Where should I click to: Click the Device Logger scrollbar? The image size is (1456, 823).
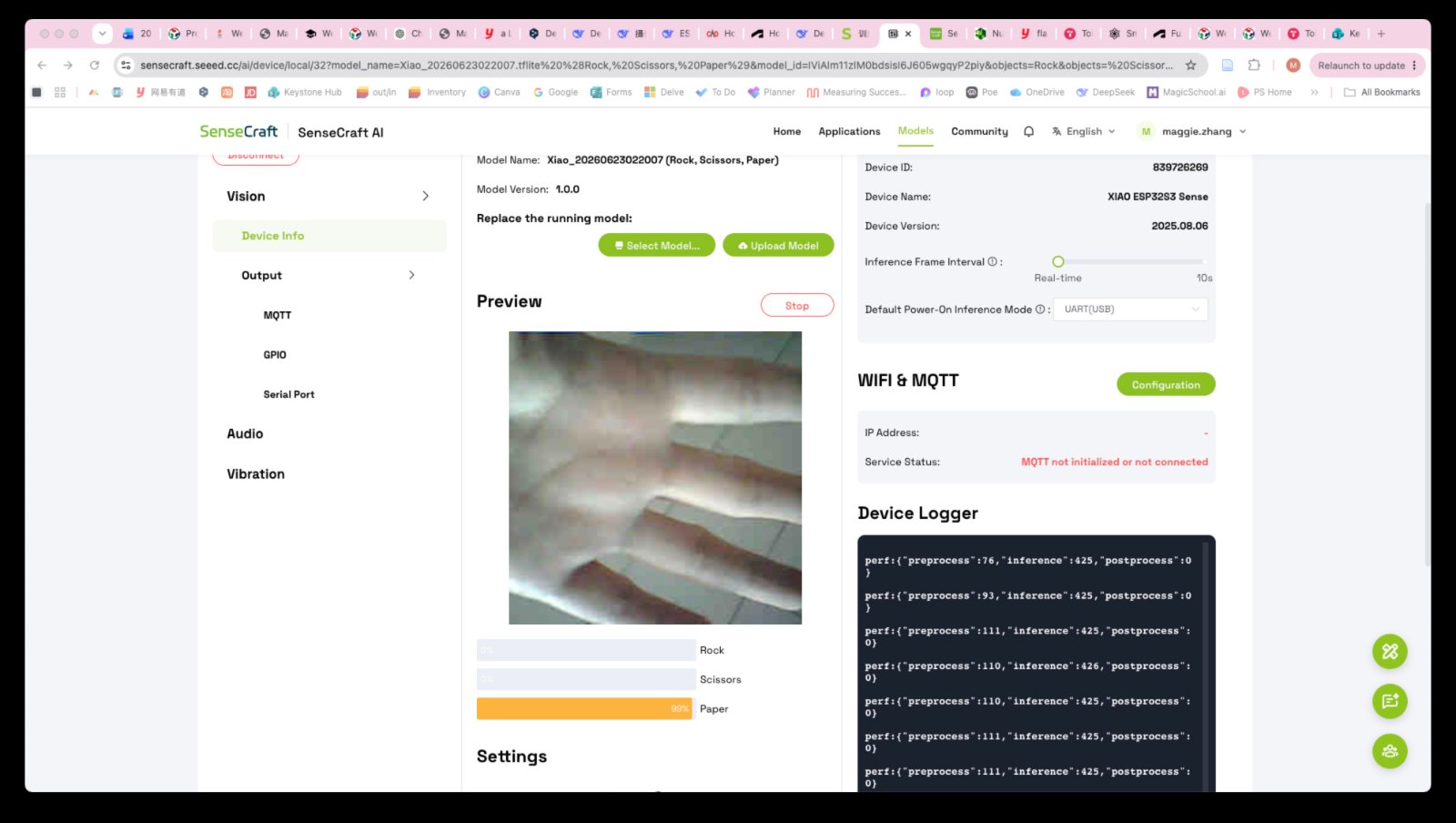click(1206, 665)
